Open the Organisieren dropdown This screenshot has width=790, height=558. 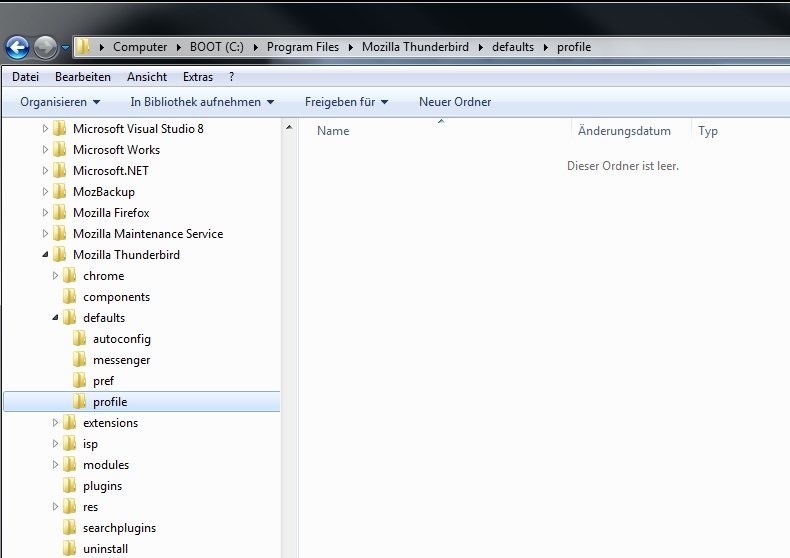point(60,102)
